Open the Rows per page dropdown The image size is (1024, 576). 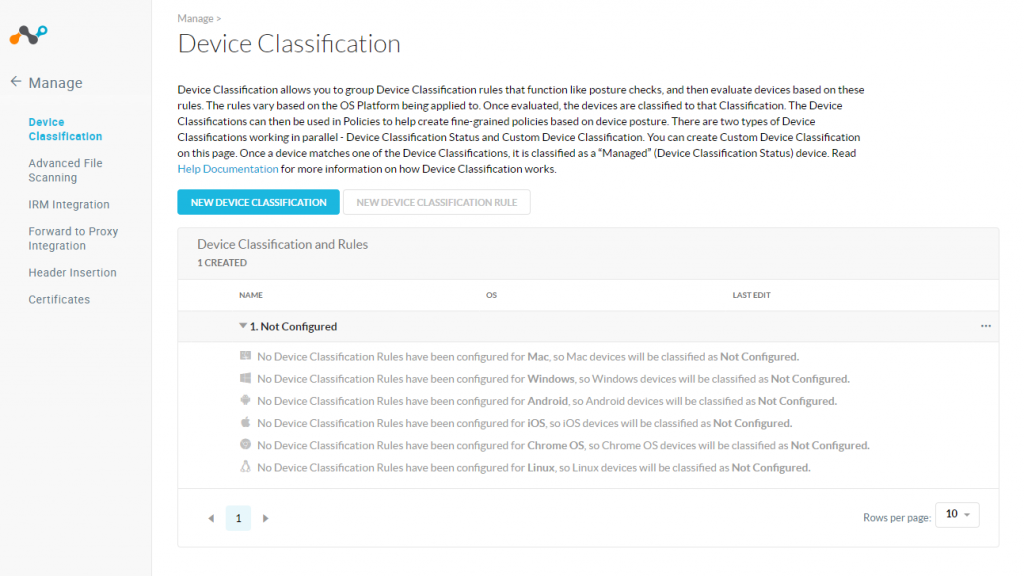pyautogui.click(x=956, y=514)
